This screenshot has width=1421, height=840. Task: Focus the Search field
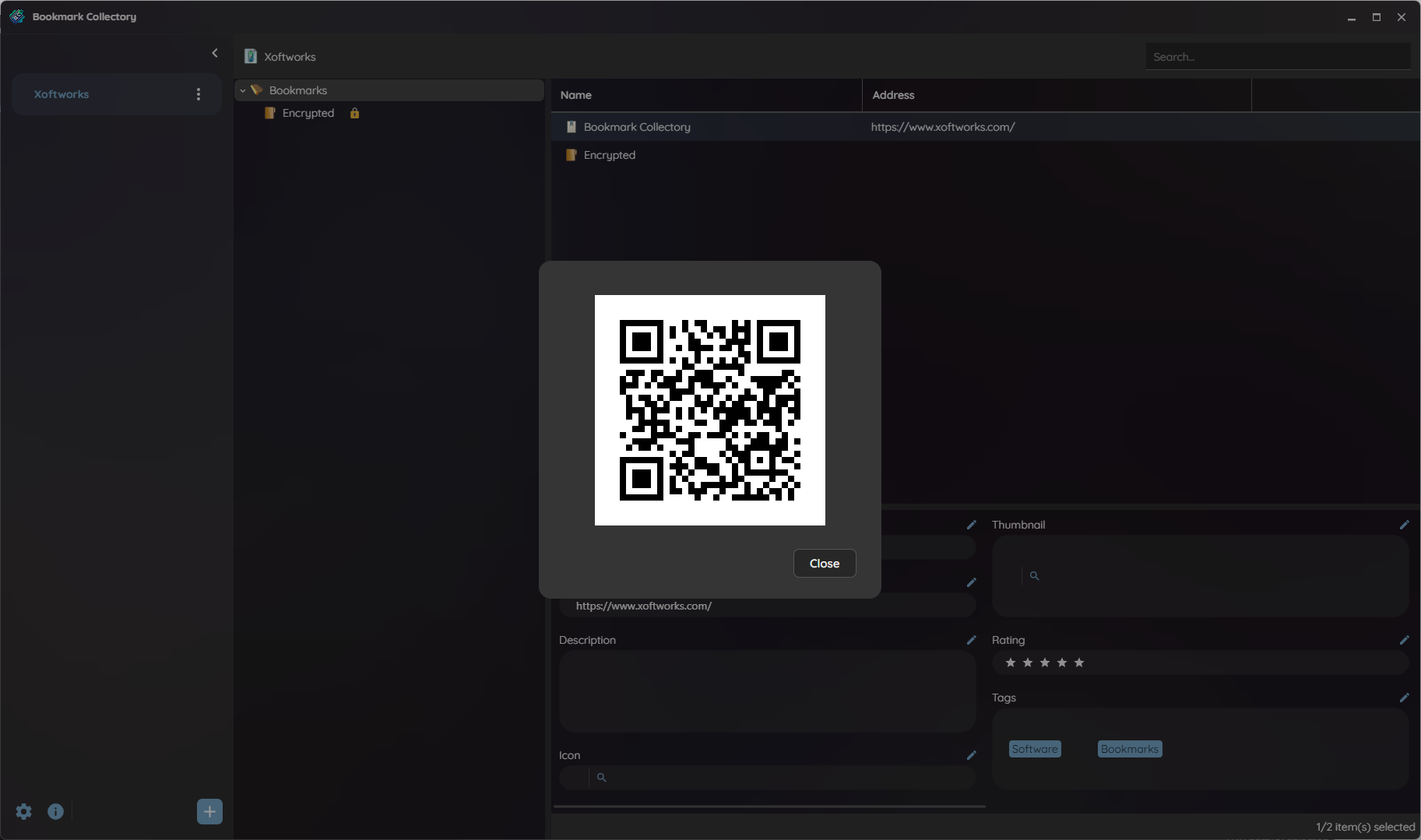tap(1278, 57)
